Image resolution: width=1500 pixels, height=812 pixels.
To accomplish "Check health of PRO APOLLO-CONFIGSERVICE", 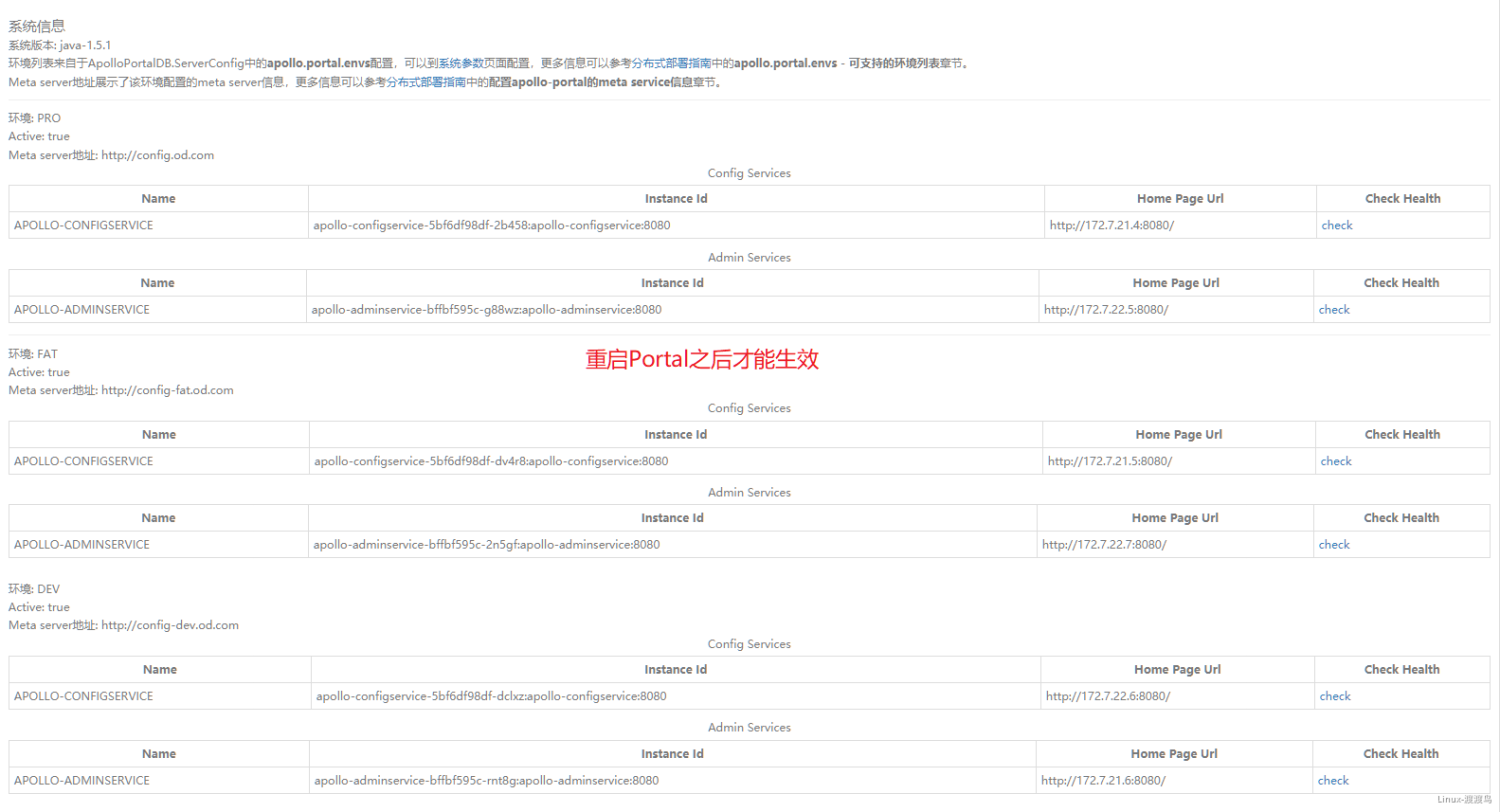I will point(1336,225).
